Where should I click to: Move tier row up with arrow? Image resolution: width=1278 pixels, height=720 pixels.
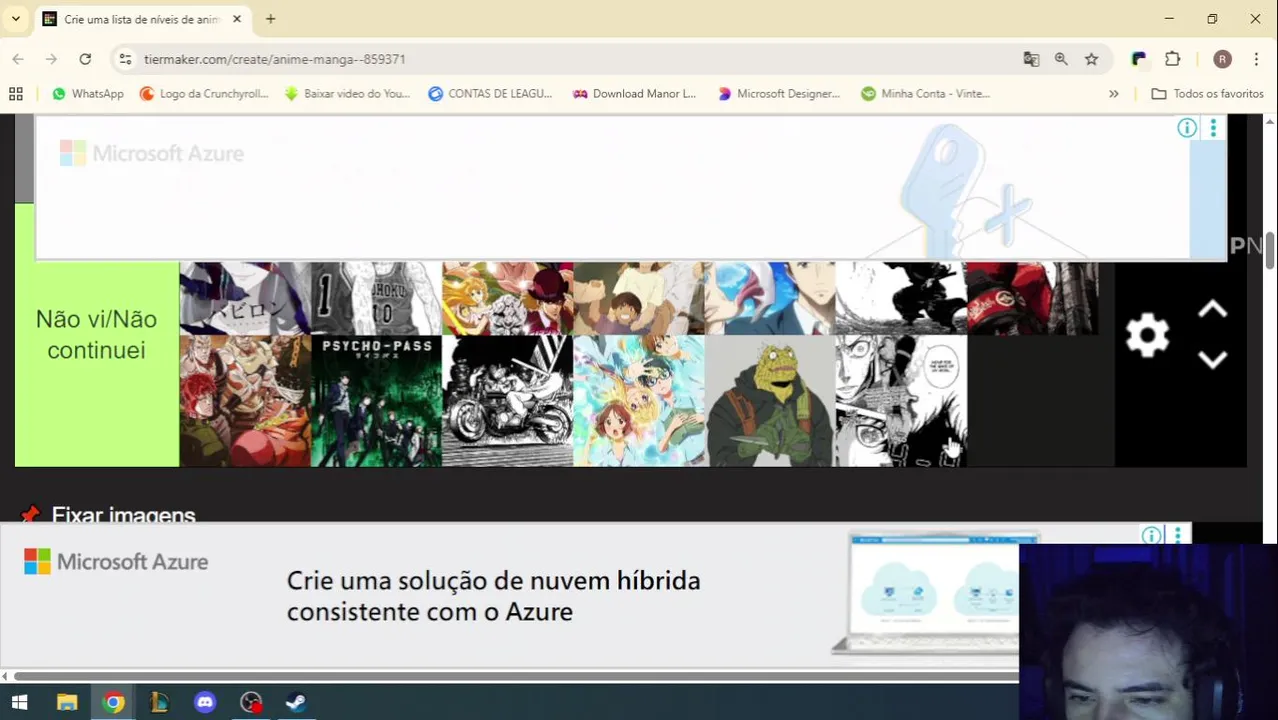pyautogui.click(x=1212, y=310)
